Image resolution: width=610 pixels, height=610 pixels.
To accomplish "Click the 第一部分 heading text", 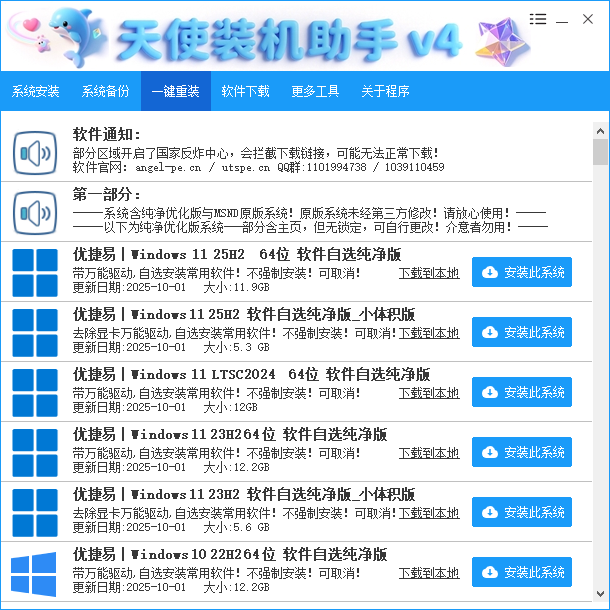I will point(106,195).
